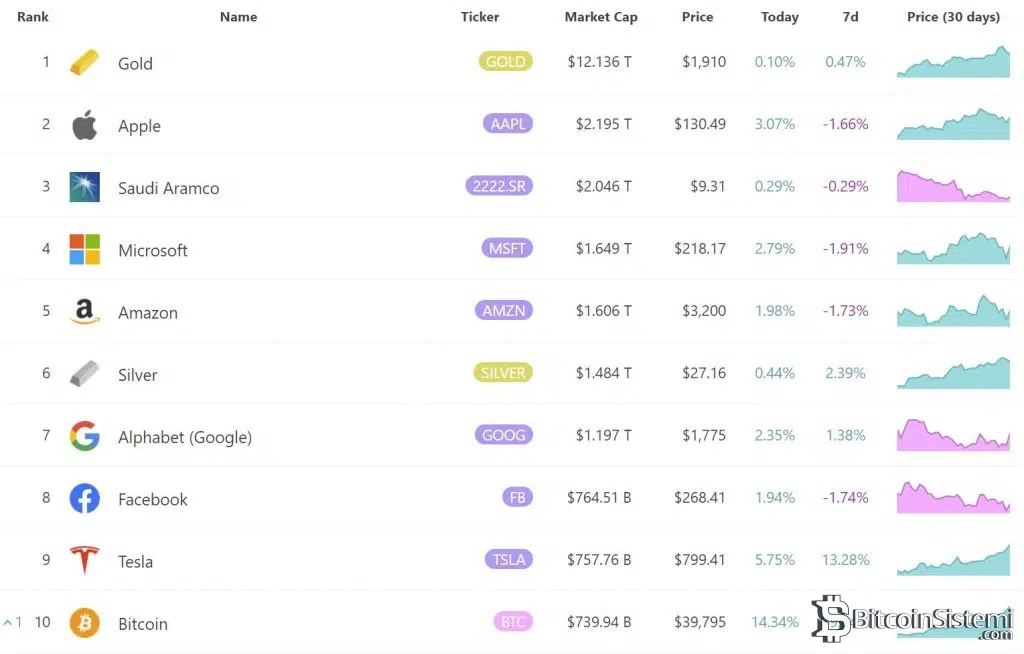
Task: Sort by Price column header
Action: point(697,17)
